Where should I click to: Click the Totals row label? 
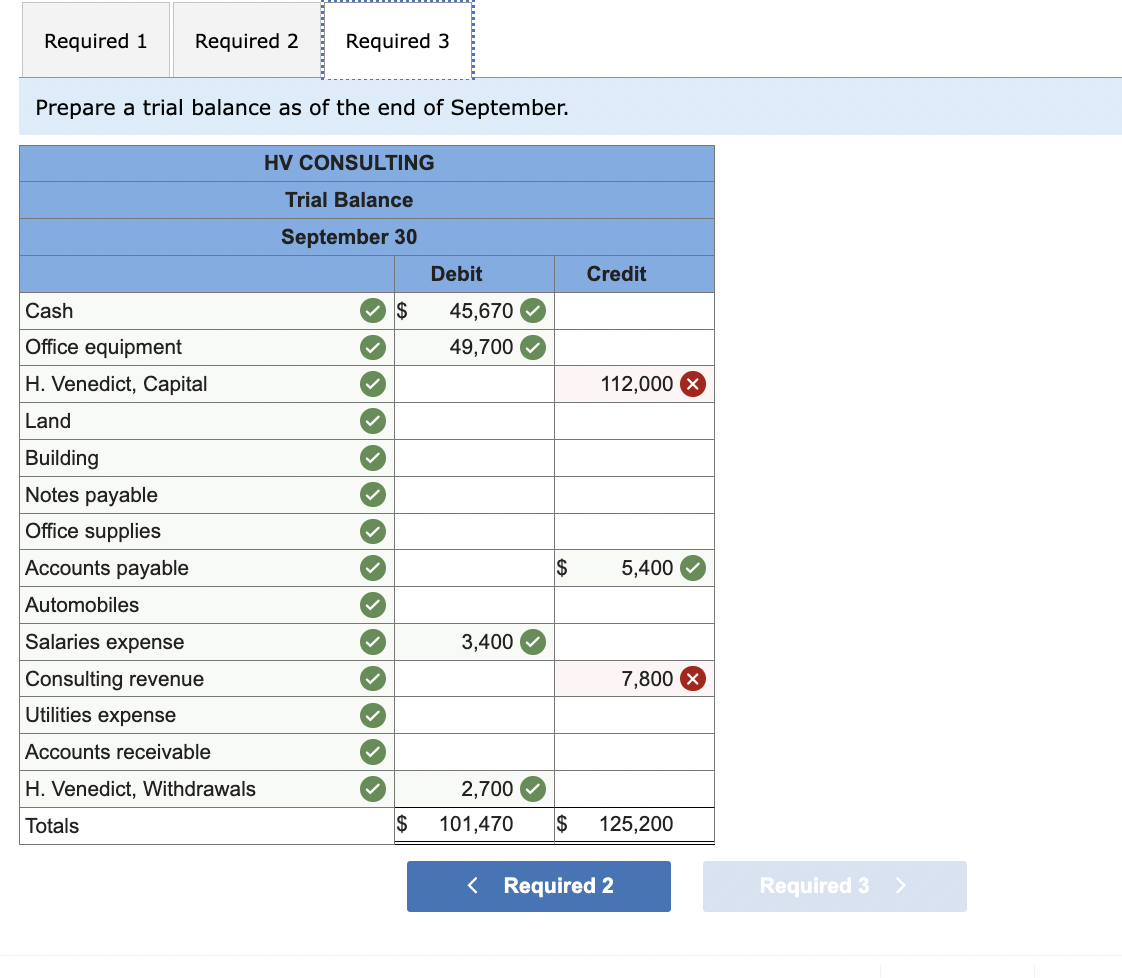[52, 826]
